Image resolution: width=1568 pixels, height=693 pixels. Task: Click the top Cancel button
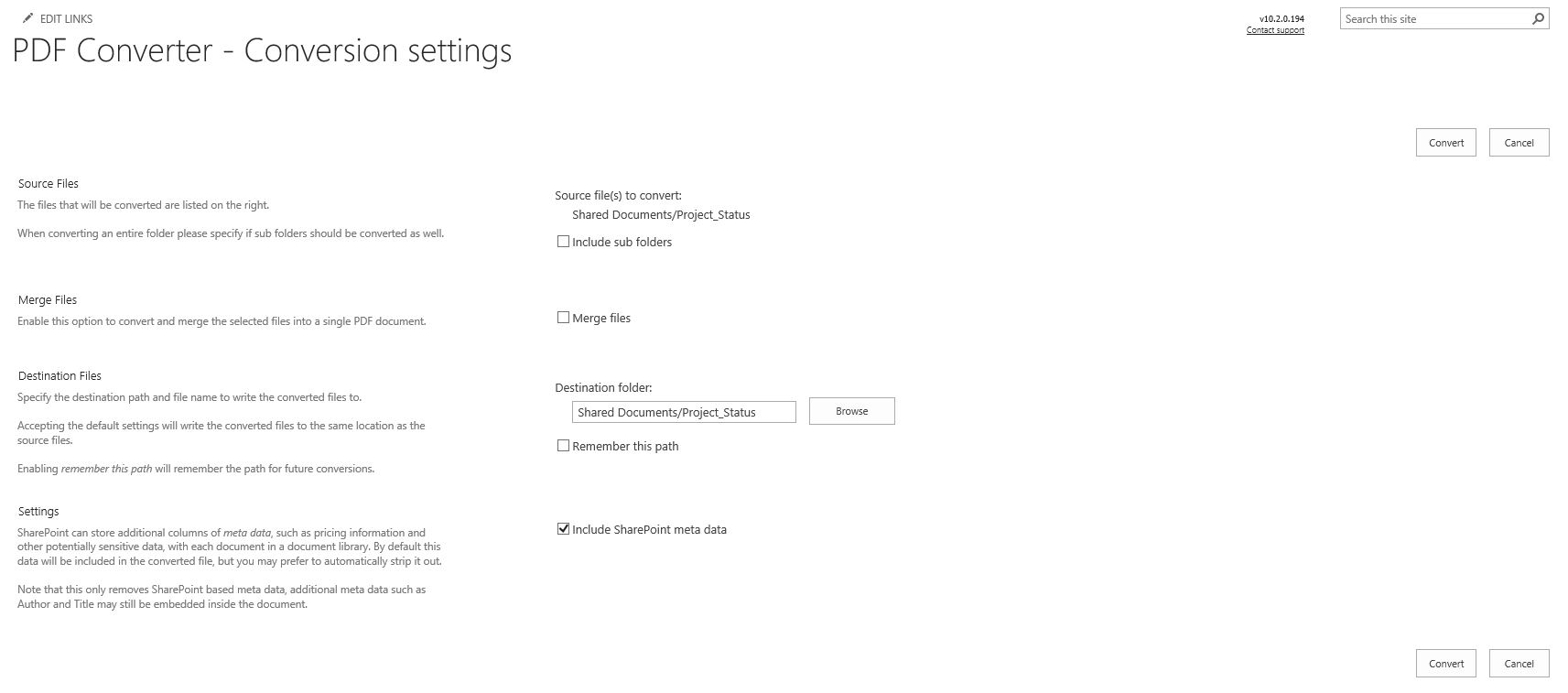1518,142
